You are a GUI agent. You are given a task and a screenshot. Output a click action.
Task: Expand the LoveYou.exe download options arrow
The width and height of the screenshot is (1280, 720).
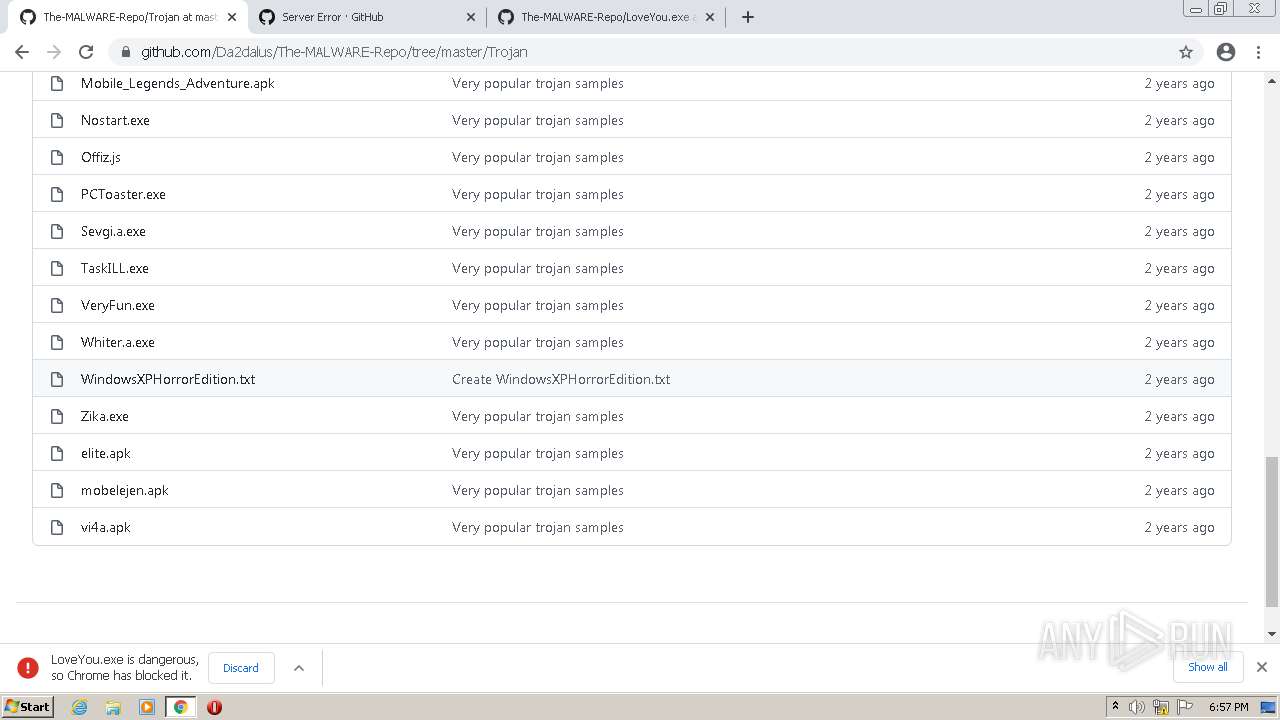[x=298, y=668]
